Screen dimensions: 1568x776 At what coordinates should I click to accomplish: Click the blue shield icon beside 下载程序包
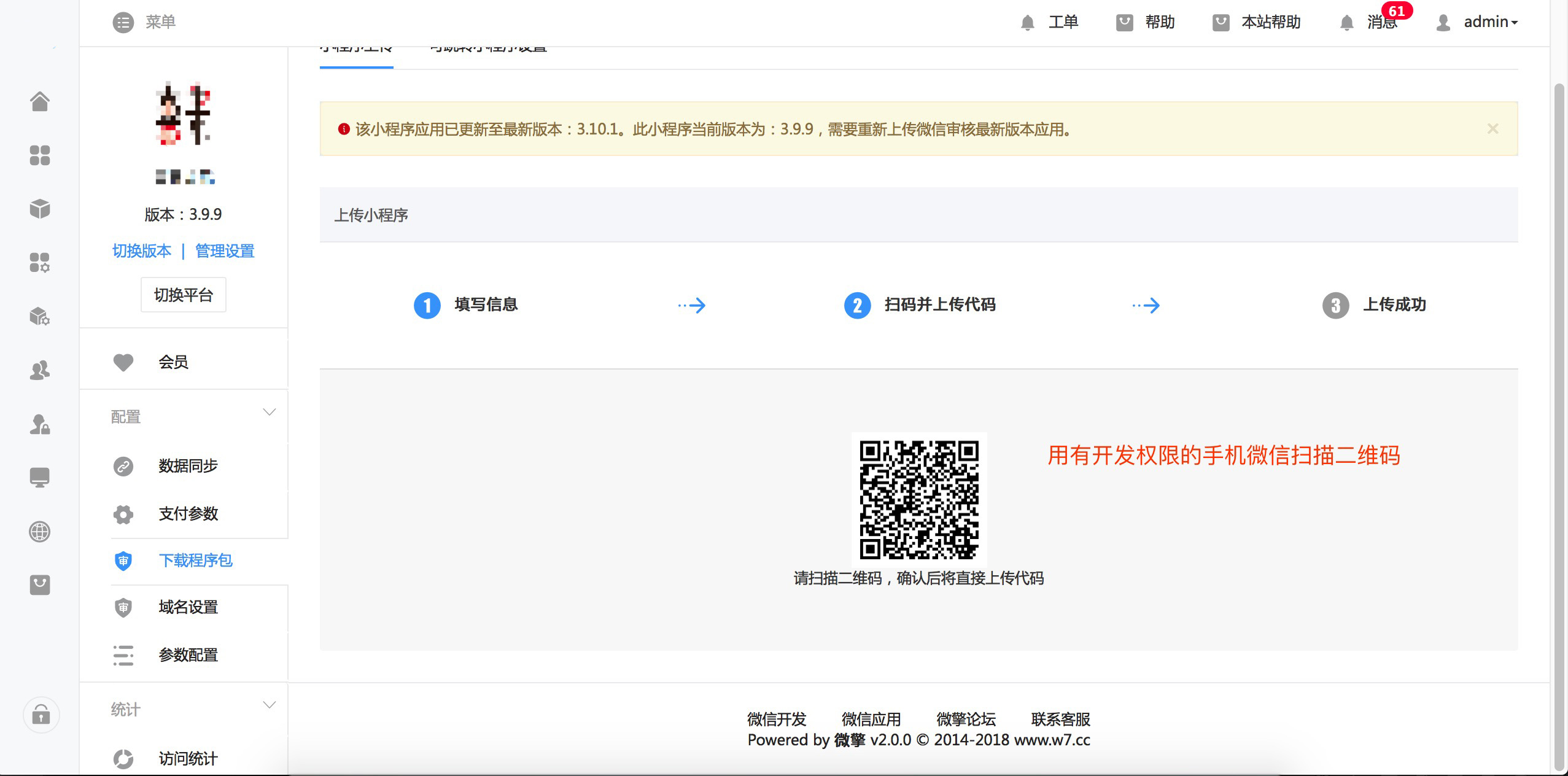tap(123, 561)
